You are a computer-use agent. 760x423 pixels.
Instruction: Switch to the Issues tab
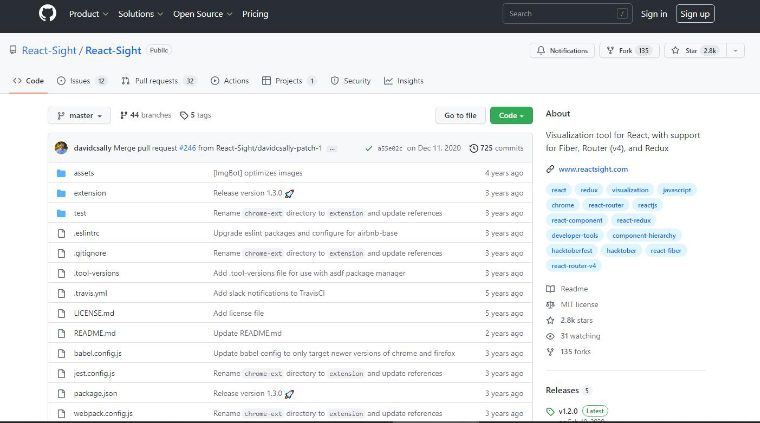point(81,81)
